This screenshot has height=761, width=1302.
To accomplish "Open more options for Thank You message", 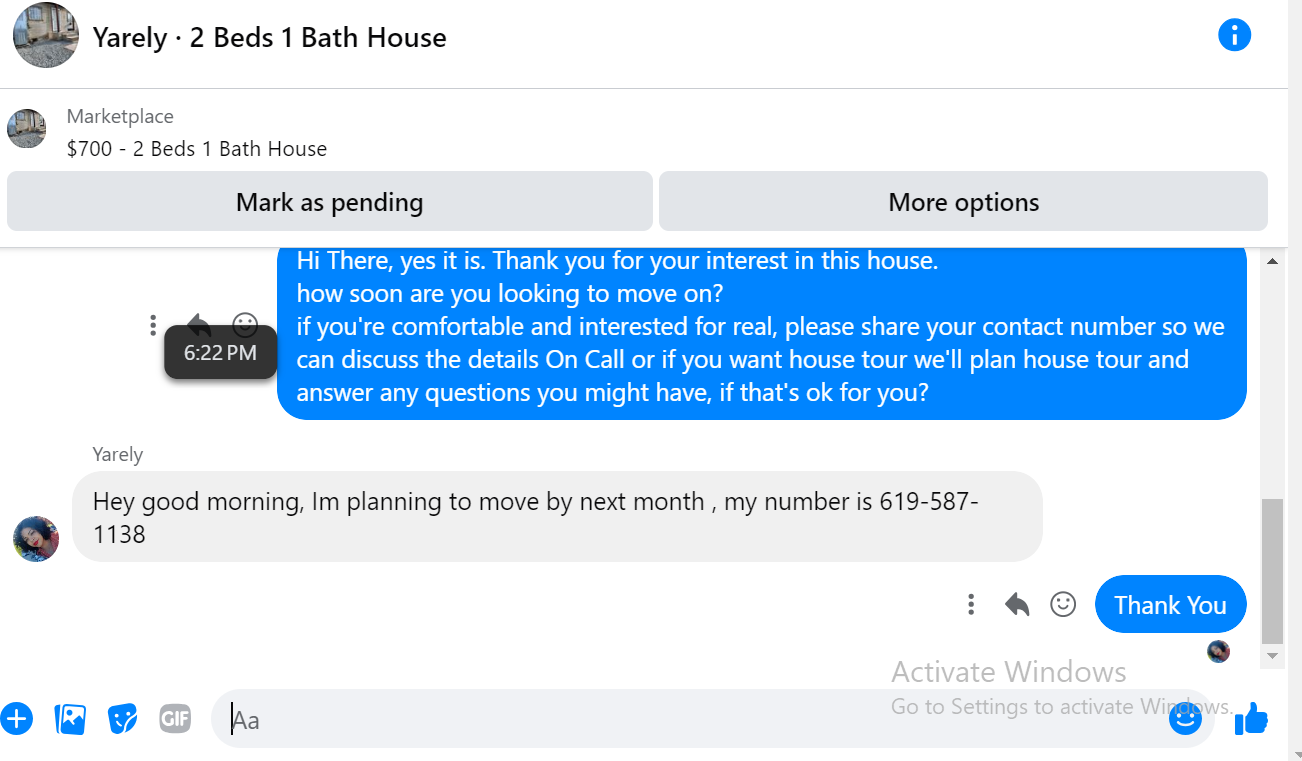I will click(x=971, y=605).
